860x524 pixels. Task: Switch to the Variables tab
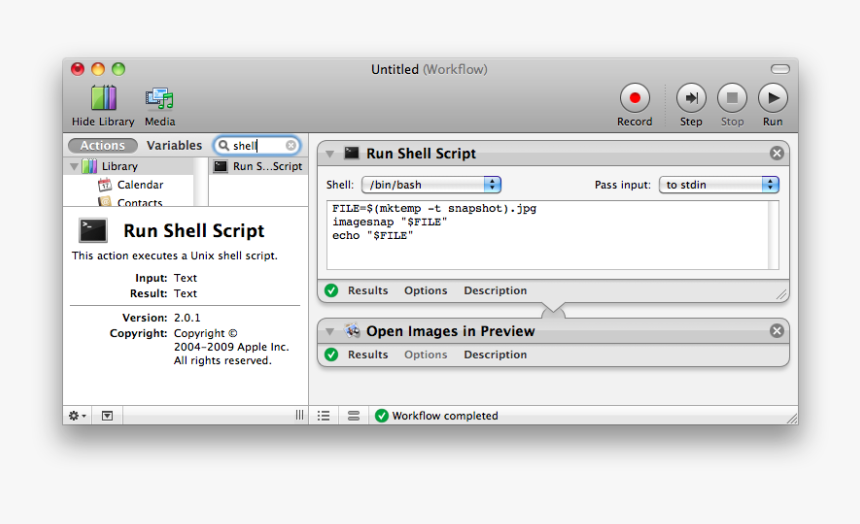pyautogui.click(x=174, y=145)
